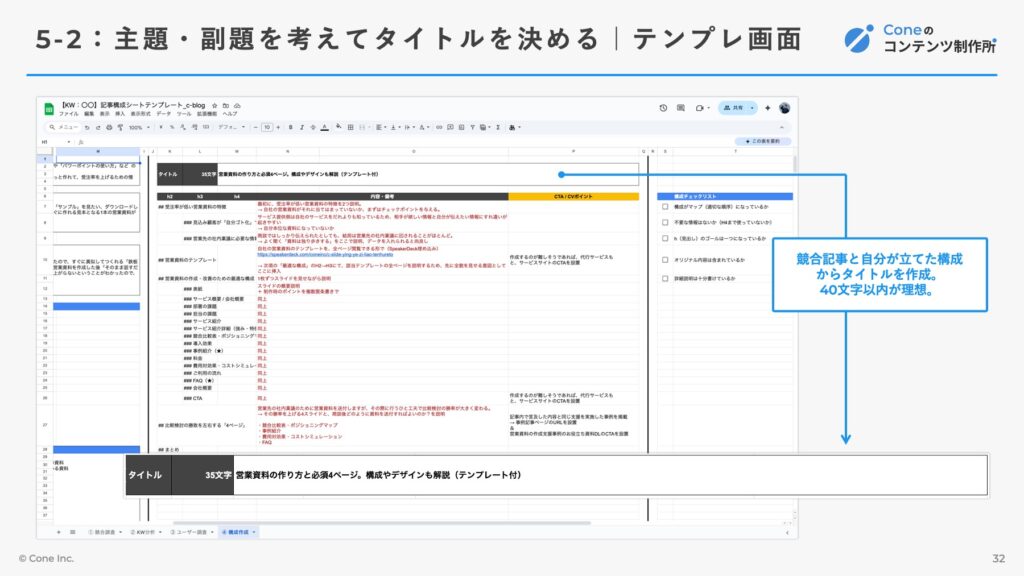This screenshot has height=576, width=1024.
Task: Click the Google account avatar
Action: [x=784, y=108]
